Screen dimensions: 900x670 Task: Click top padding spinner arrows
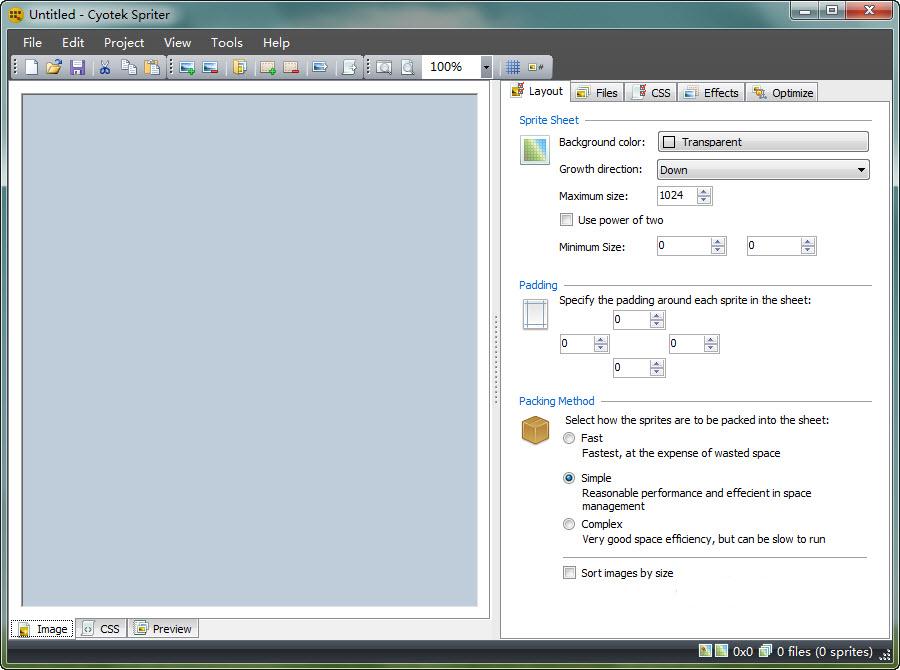[657, 320]
